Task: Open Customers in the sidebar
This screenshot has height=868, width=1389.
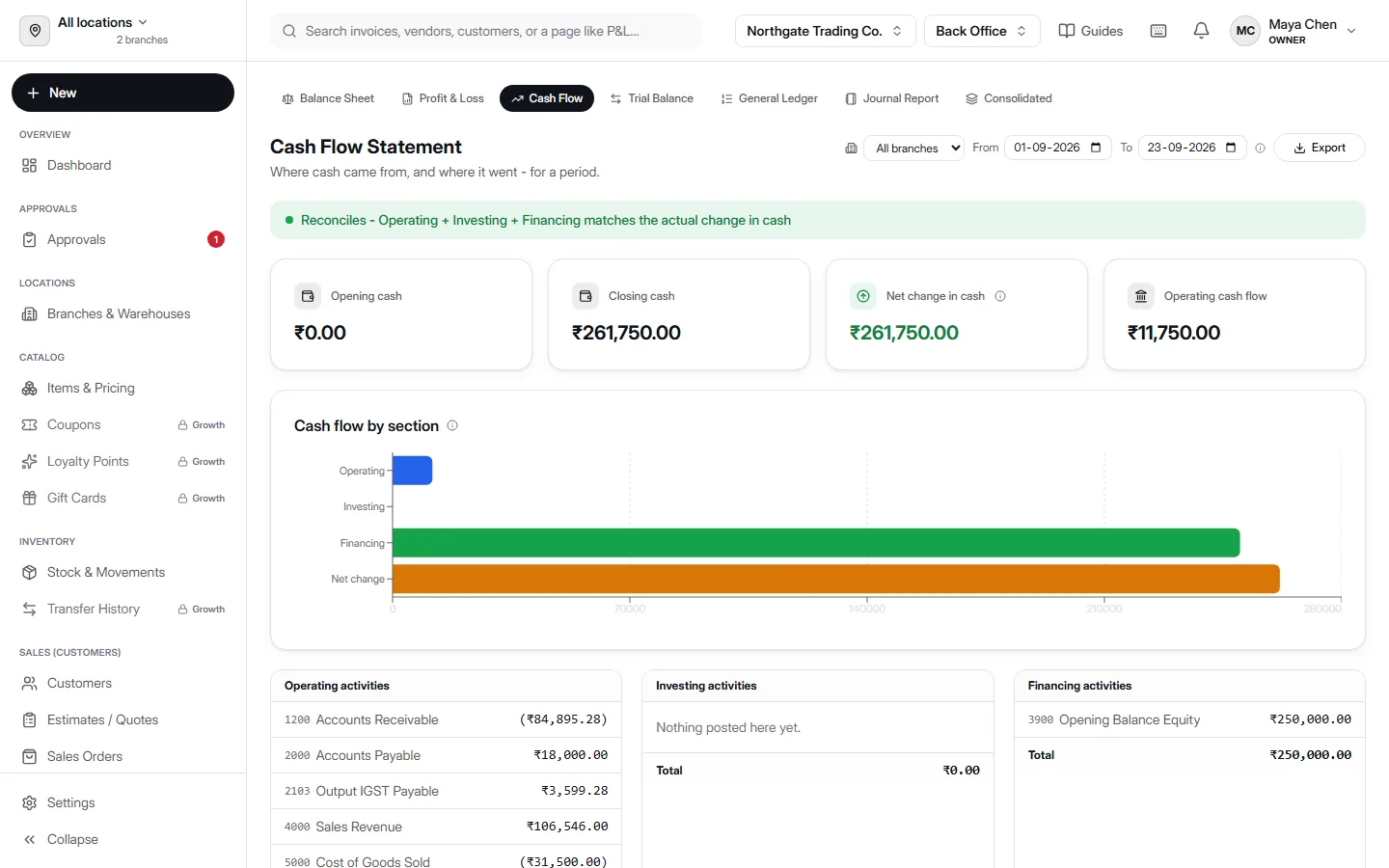Action: coord(123,683)
